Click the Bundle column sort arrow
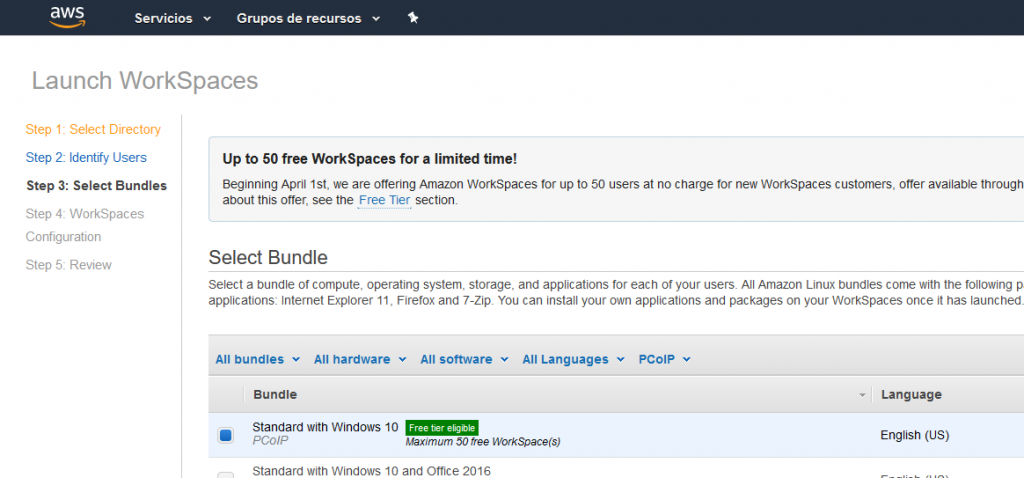 point(862,395)
